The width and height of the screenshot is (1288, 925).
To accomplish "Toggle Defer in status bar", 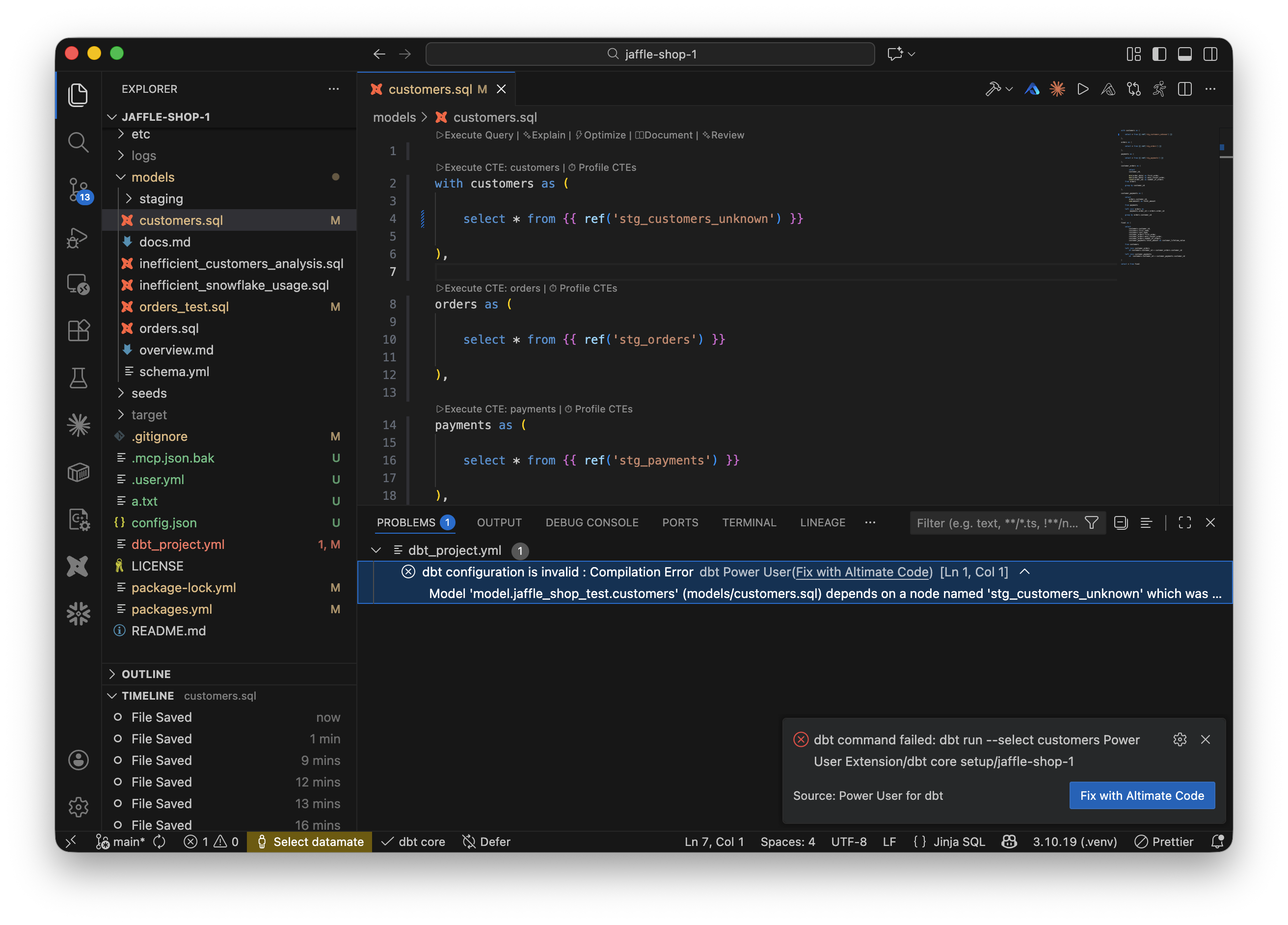I will (487, 842).
